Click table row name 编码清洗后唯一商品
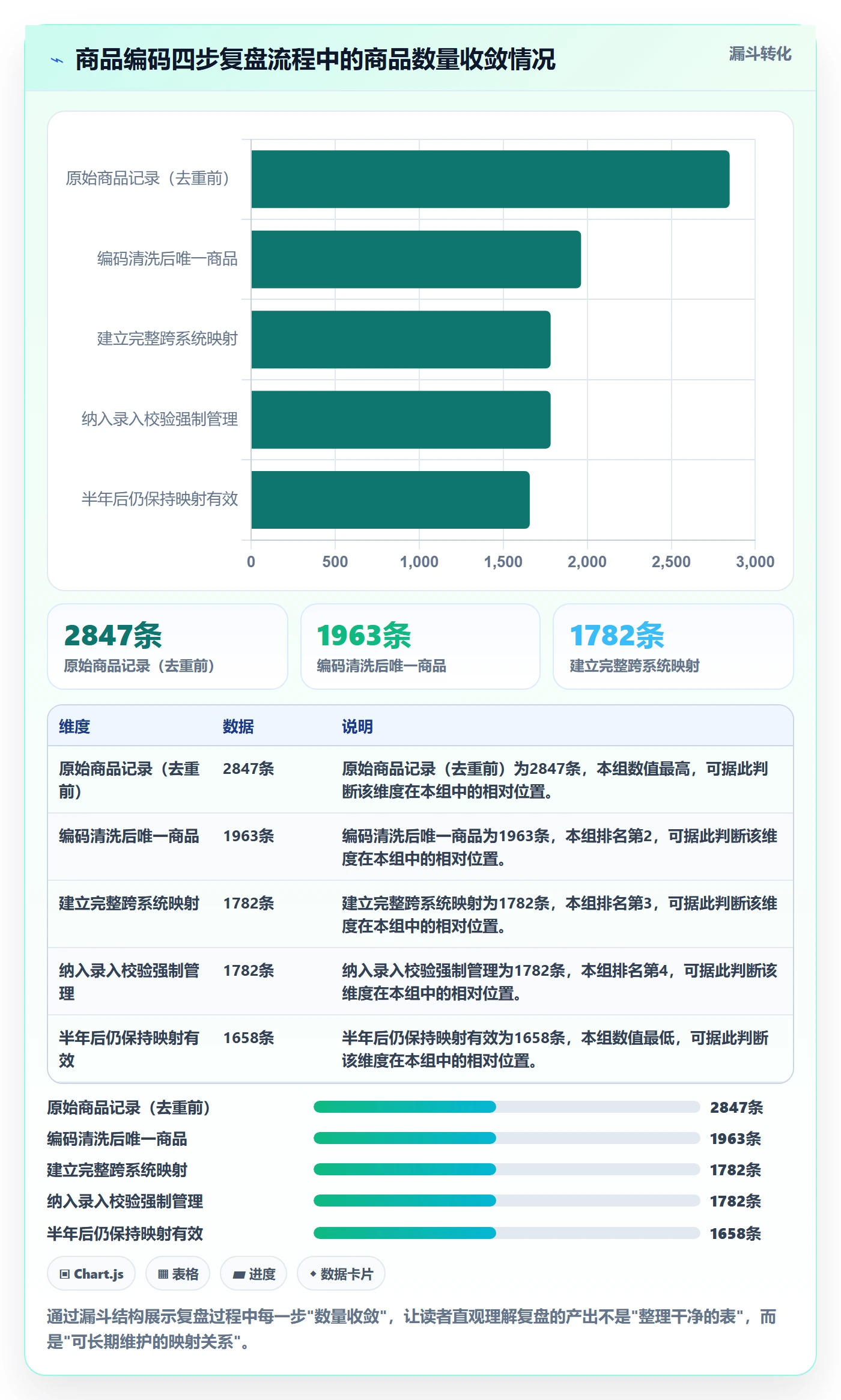The image size is (841, 1400). click(x=129, y=836)
